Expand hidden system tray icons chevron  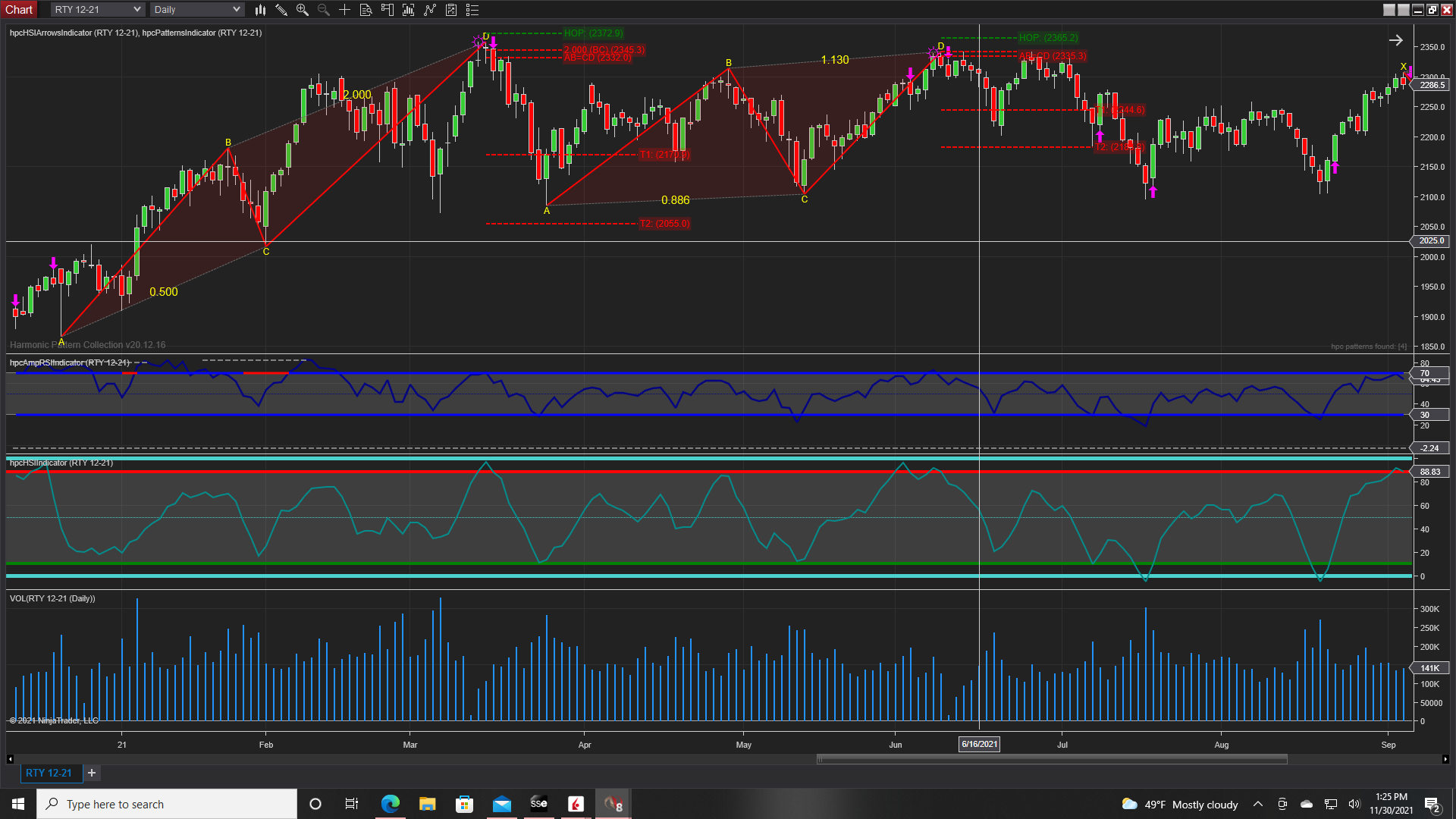pyautogui.click(x=1258, y=805)
